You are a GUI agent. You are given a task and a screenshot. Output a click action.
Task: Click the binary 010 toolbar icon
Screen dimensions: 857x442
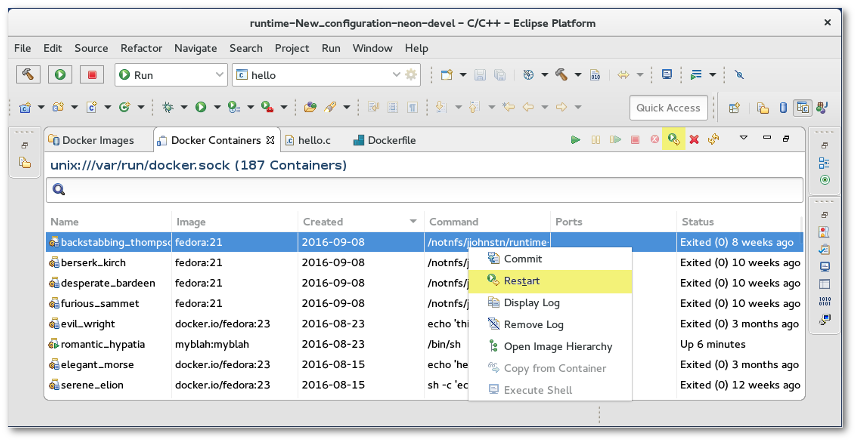[x=595, y=75]
